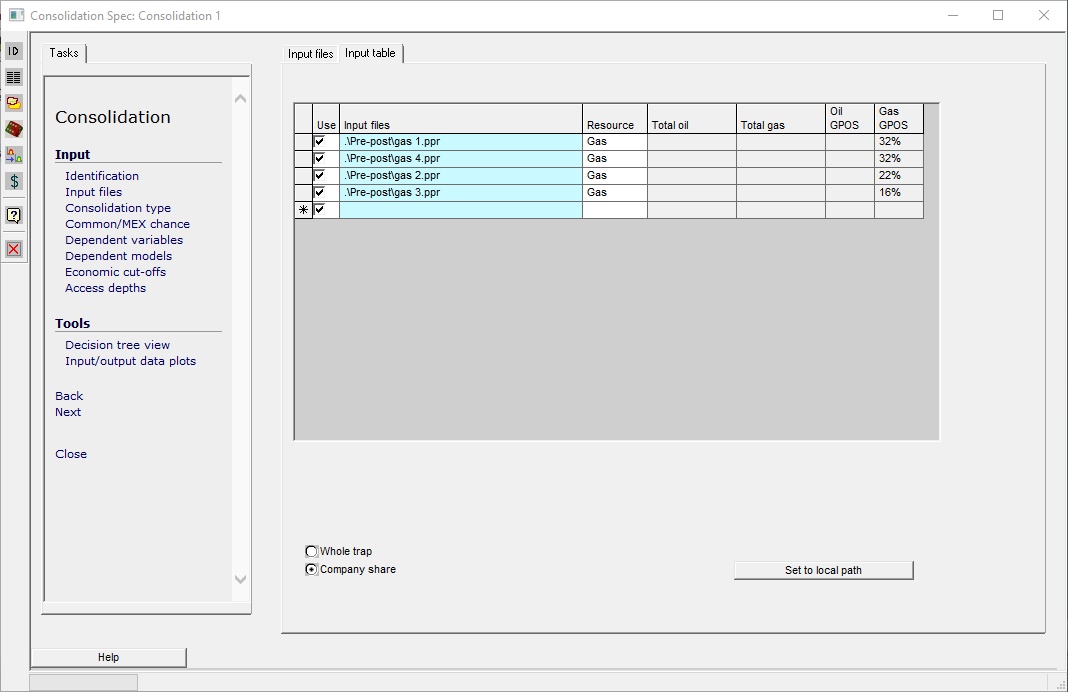Click the dependent distributions icon with arrow
1068x692 pixels.
14,155
